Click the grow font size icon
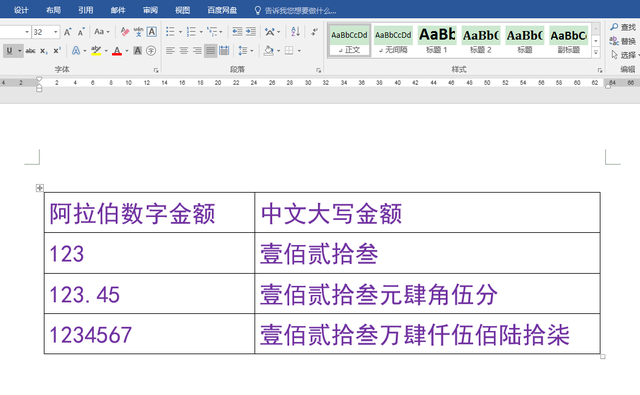This screenshot has height=395, width=640. [x=68, y=32]
